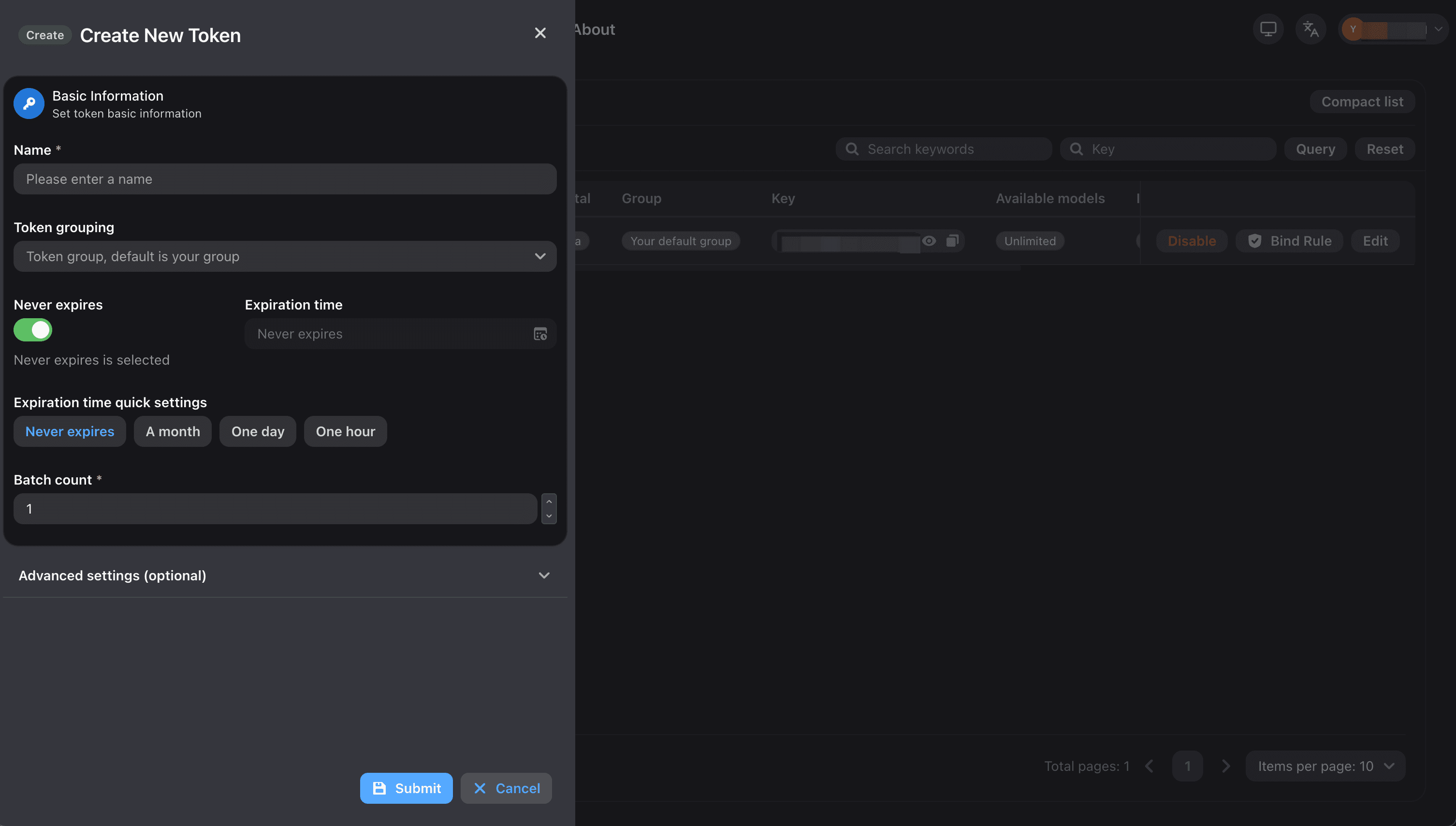
Task: Open the user account dropdown arrow
Action: [1439, 29]
